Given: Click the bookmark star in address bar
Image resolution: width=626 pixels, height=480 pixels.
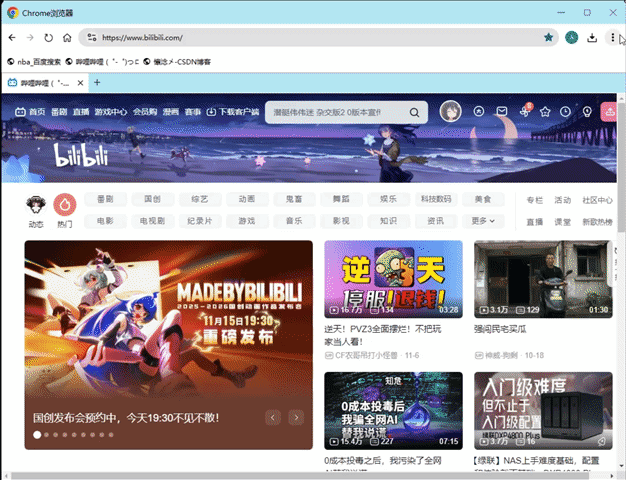Looking at the screenshot, I should pos(549,38).
